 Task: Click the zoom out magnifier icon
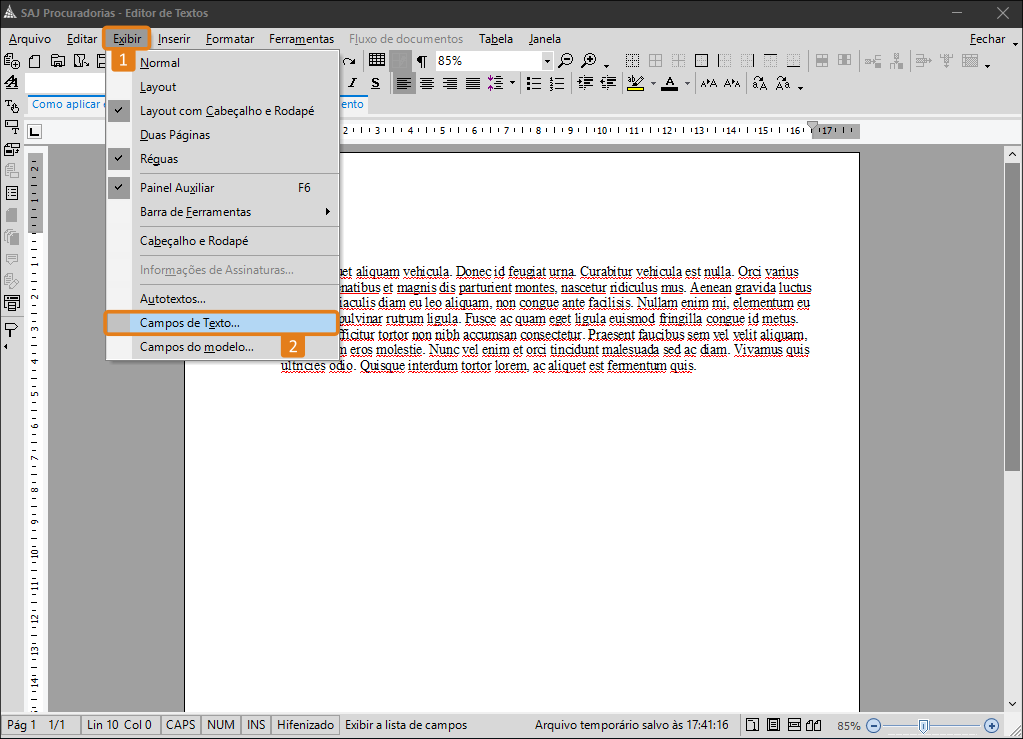pos(566,61)
